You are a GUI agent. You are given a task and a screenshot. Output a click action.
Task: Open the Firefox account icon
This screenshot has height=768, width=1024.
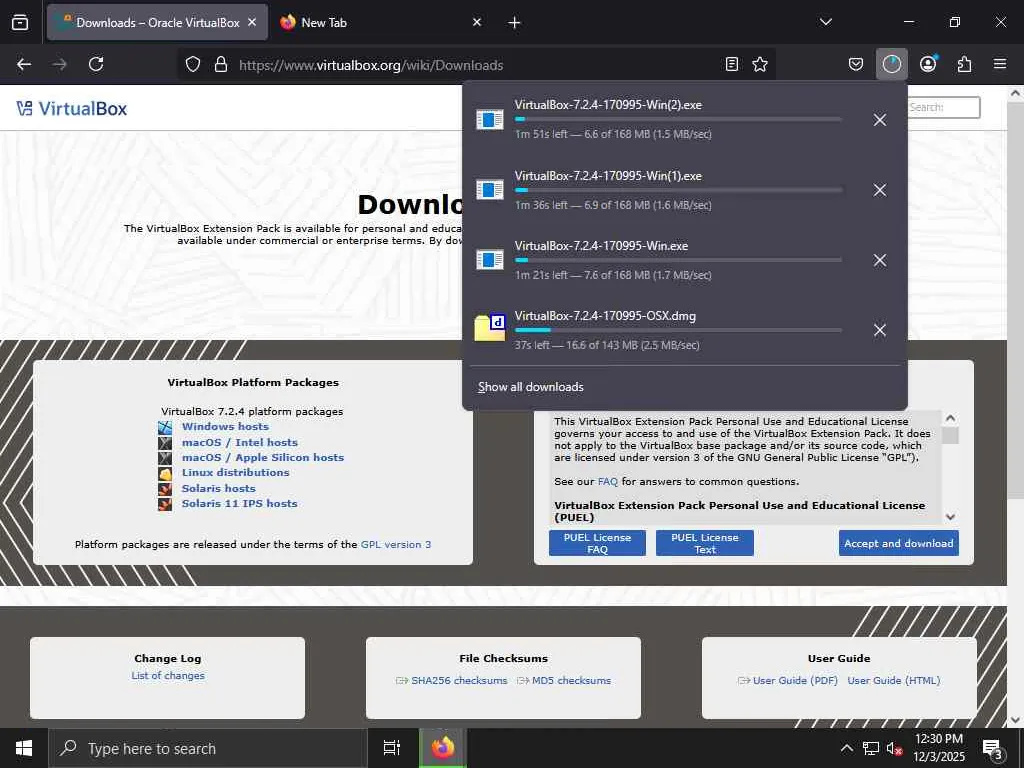coord(928,64)
